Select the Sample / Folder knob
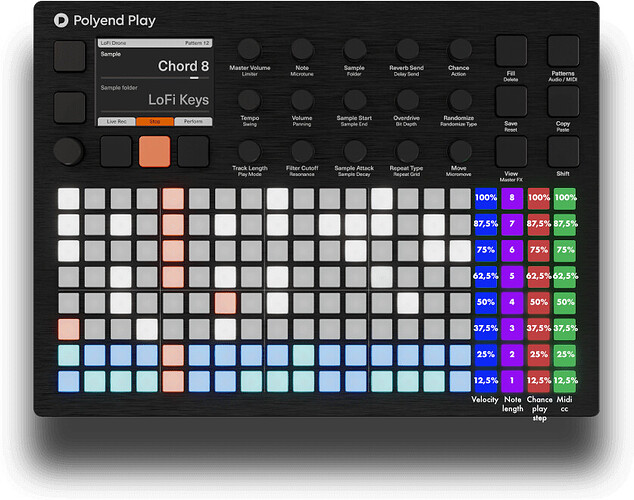This screenshot has width=634, height=500. click(x=355, y=50)
